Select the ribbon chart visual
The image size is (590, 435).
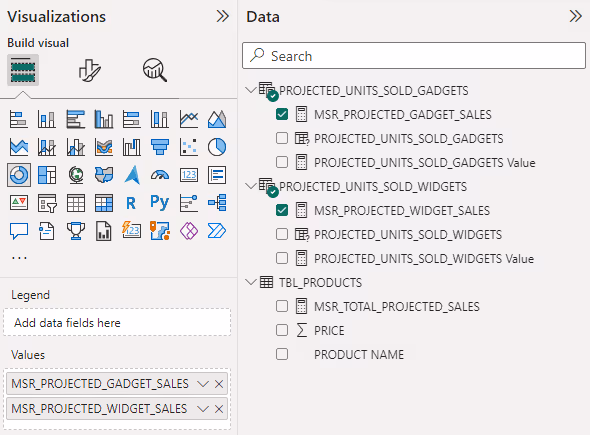104,147
